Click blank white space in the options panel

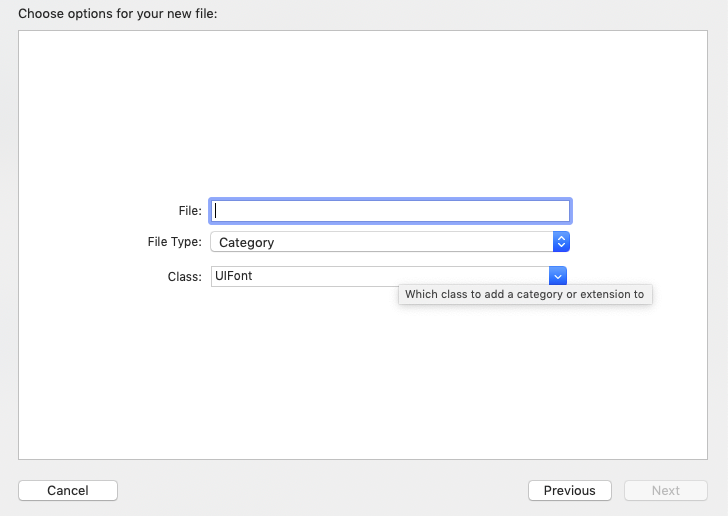(x=370, y=110)
